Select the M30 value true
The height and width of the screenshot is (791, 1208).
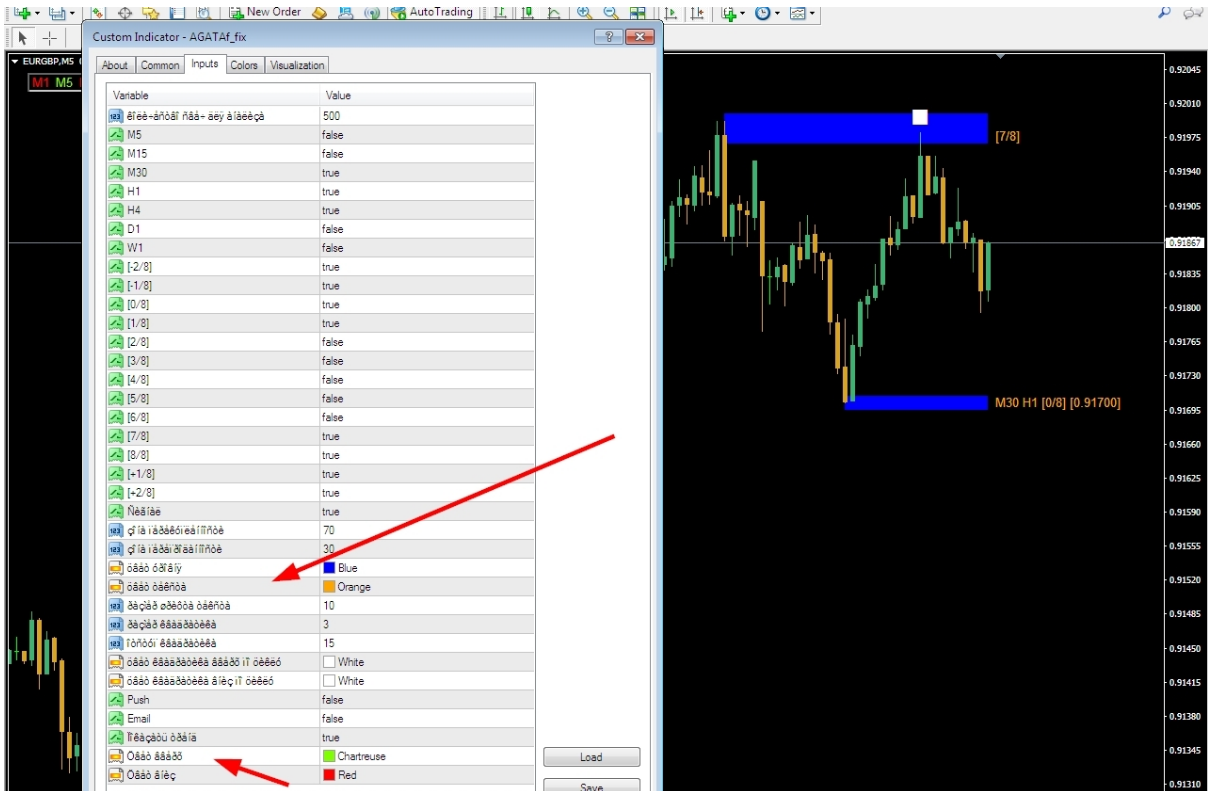(x=331, y=172)
